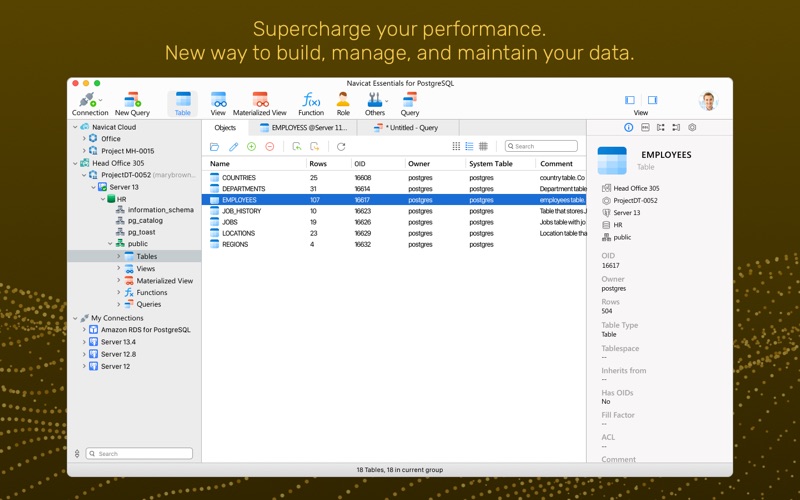Select the Tables item in sidebar
The width and height of the screenshot is (800, 500).
point(135,256)
